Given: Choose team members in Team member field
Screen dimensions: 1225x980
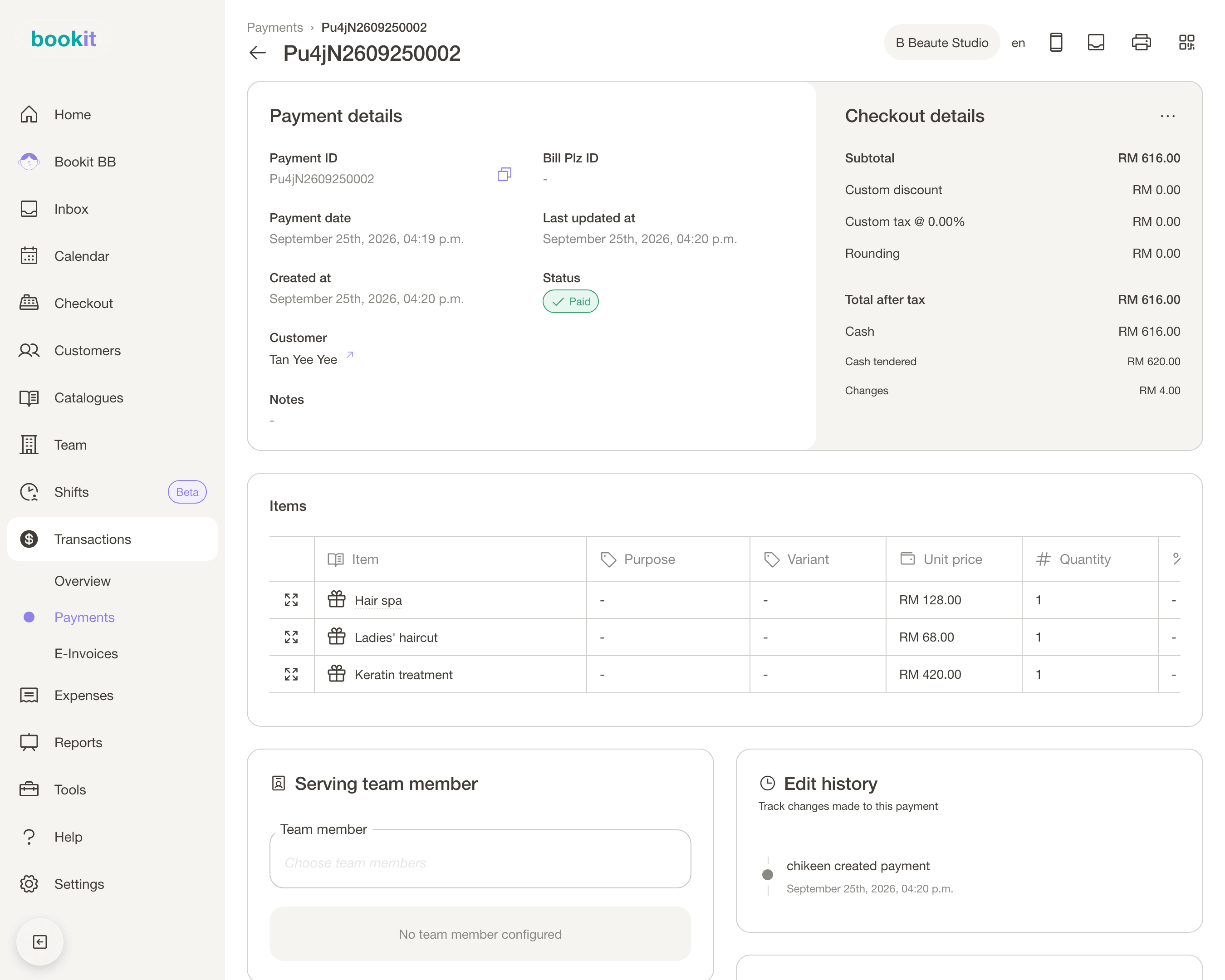Looking at the screenshot, I should [480, 859].
